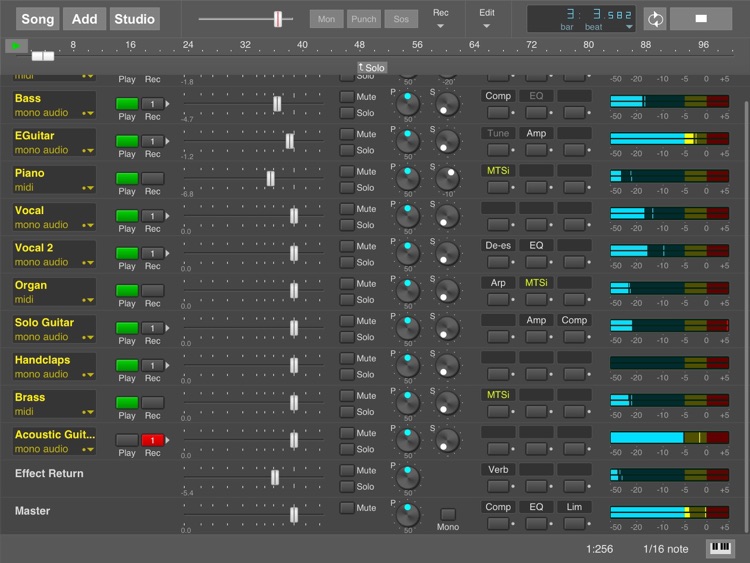Open the Song menu
The width and height of the screenshot is (750, 563).
point(38,19)
